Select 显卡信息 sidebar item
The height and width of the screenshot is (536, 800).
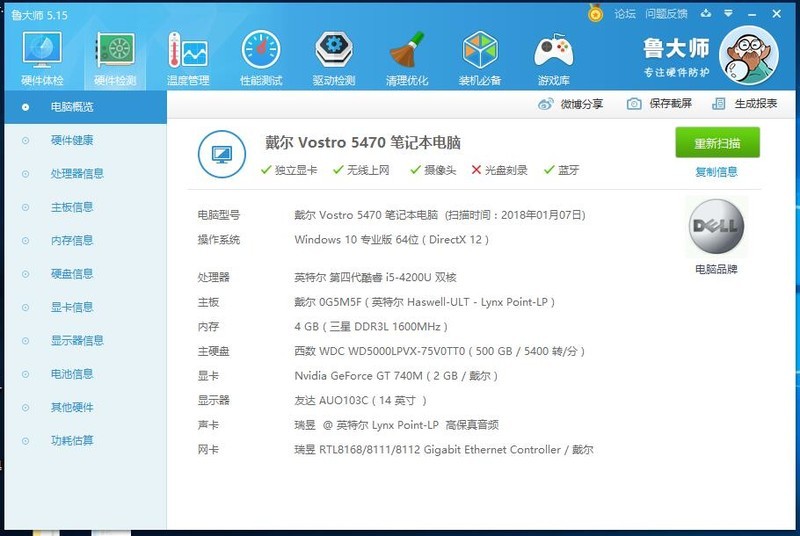pos(85,307)
